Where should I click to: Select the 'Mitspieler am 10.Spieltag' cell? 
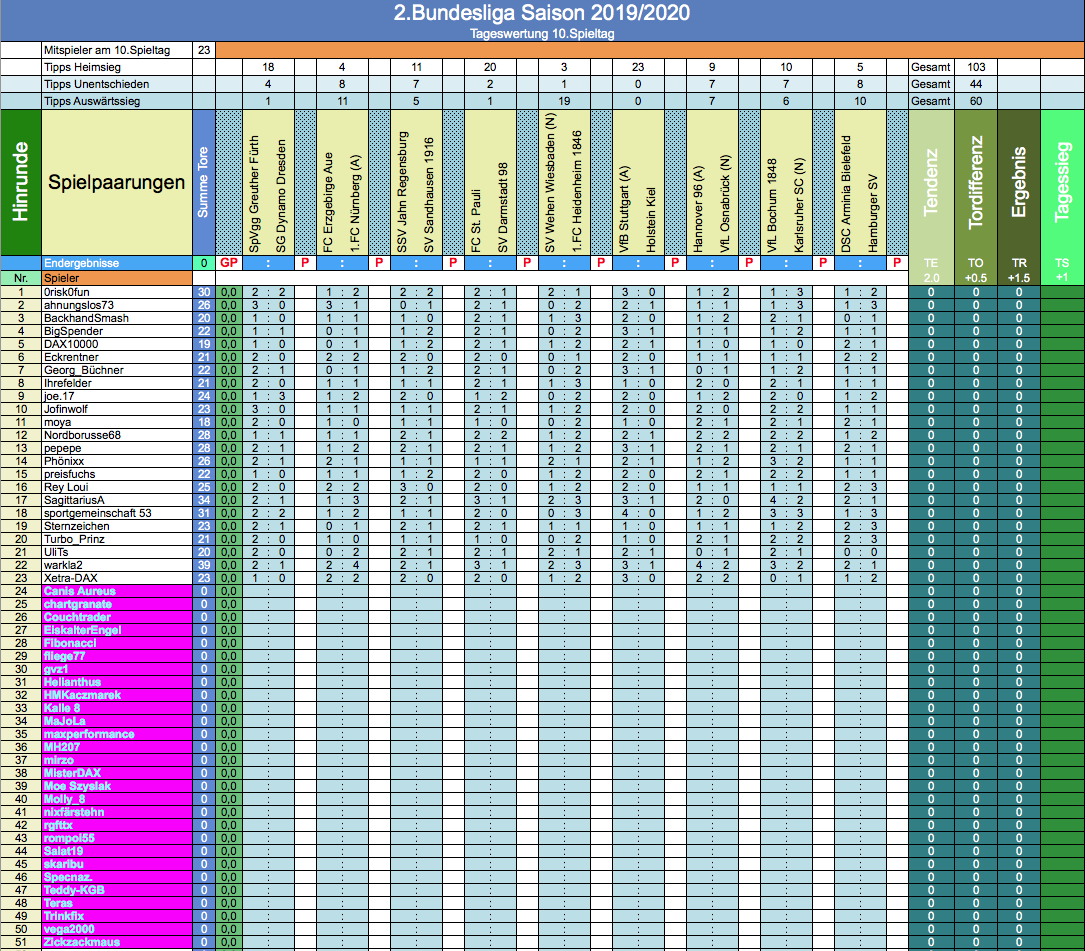[x=117, y=50]
